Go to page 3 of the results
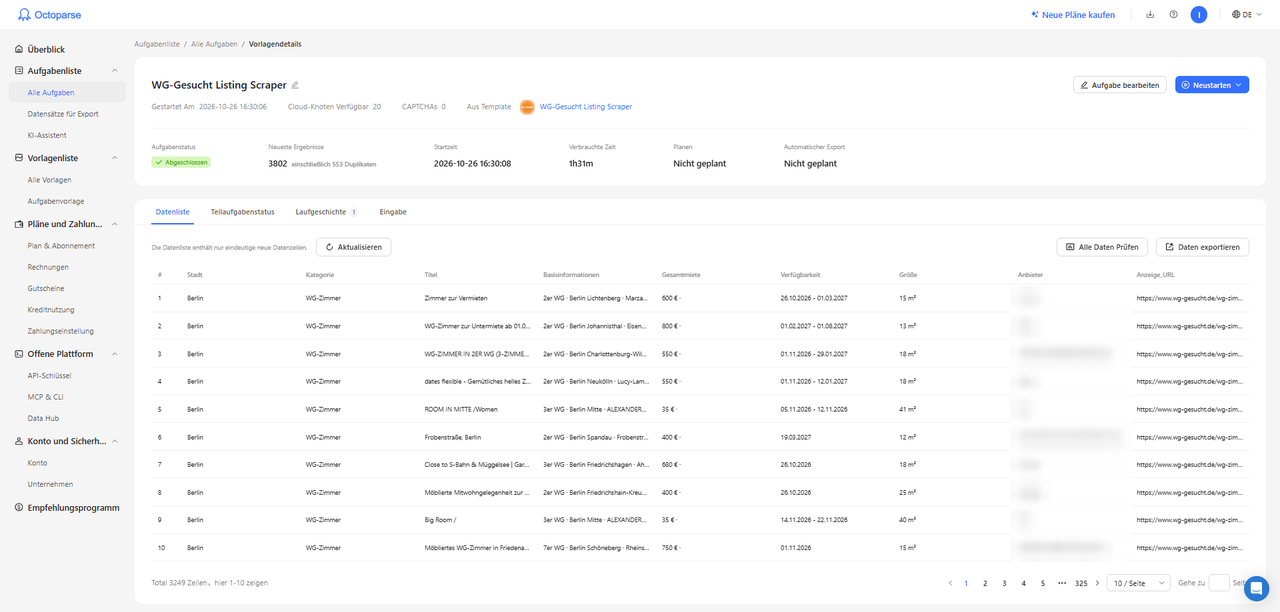Viewport: 1280px width, 612px height. (x=1004, y=583)
